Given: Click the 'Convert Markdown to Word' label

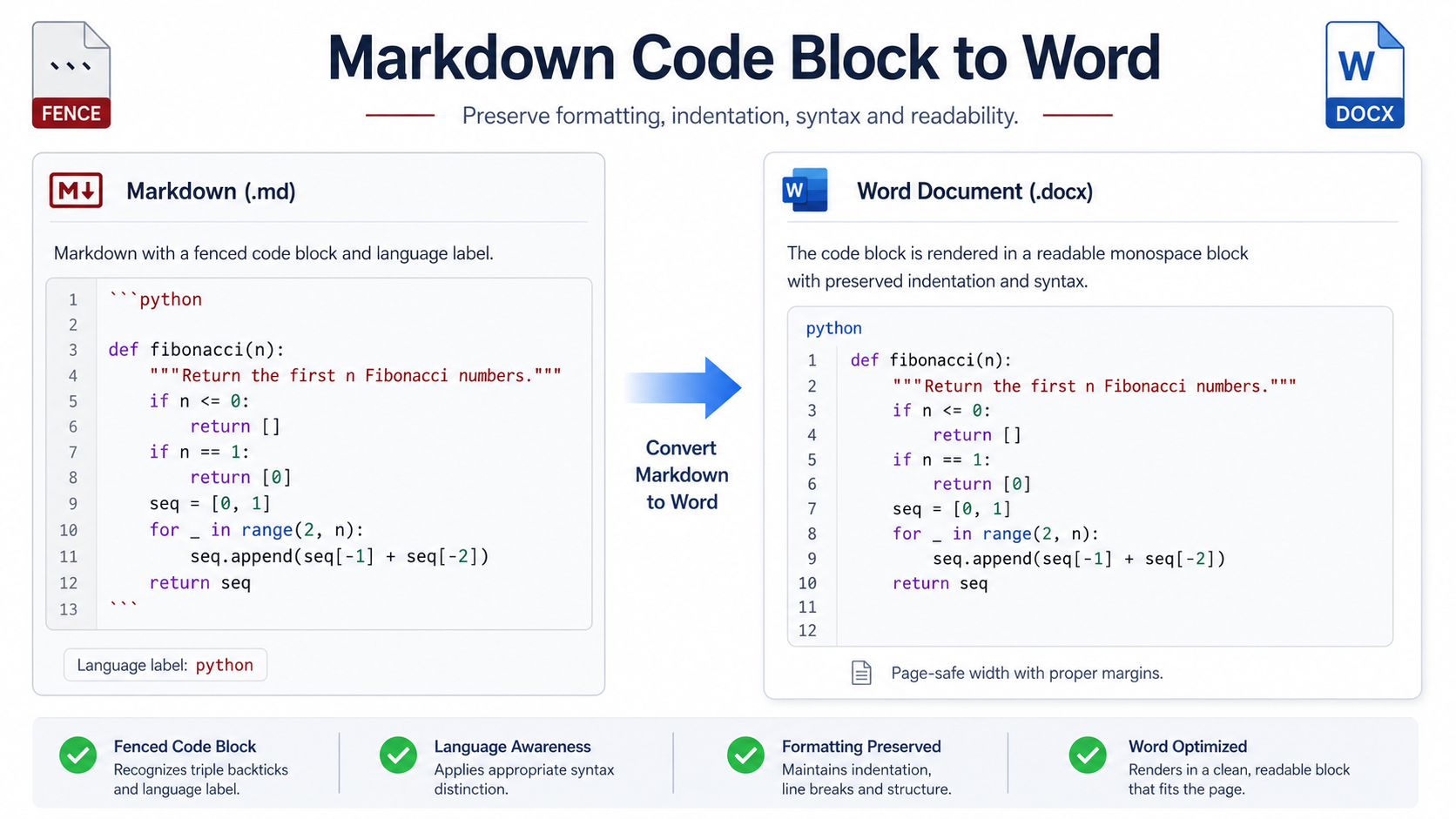Looking at the screenshot, I should 682,475.
